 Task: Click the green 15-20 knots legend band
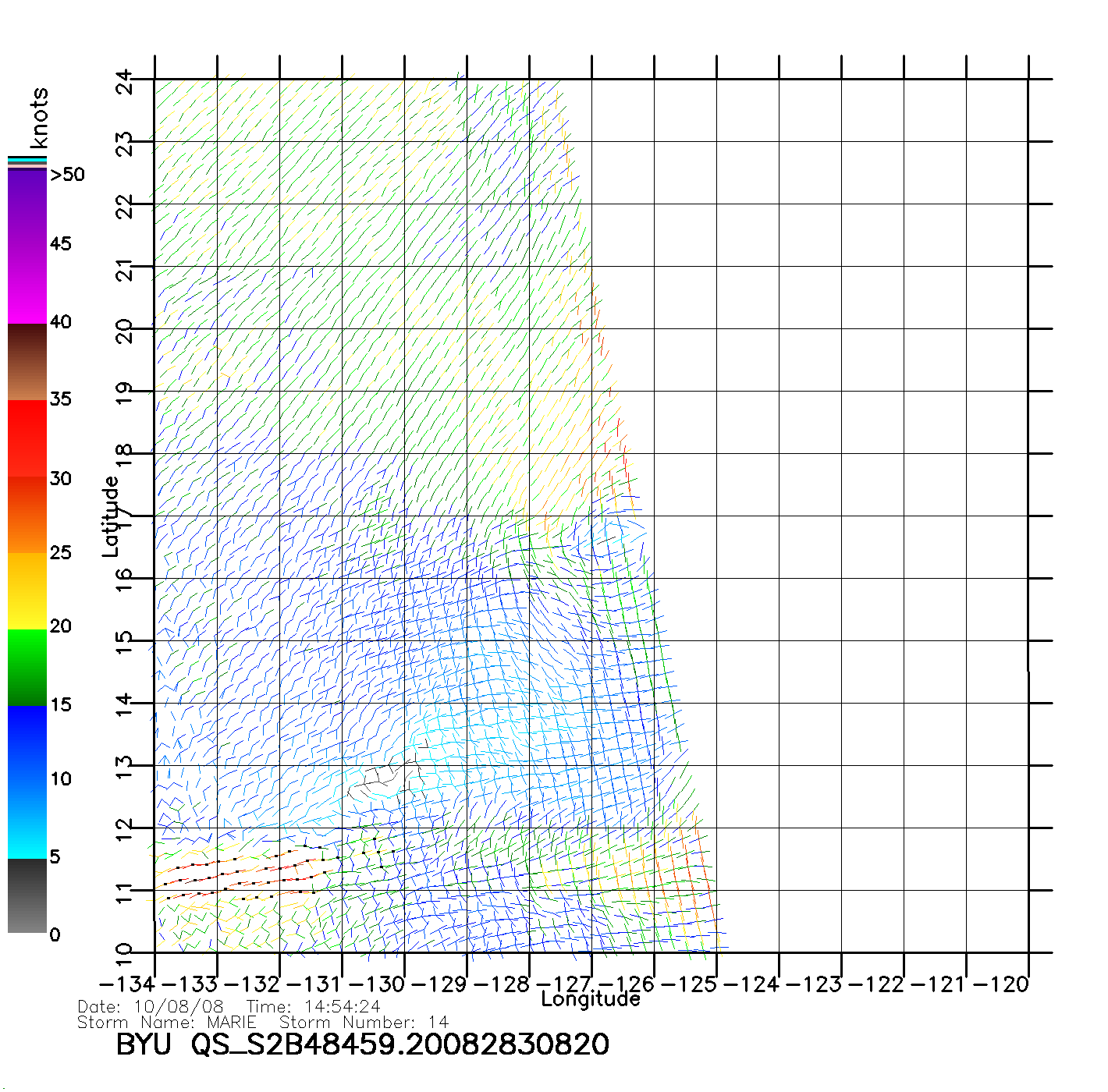tap(27, 667)
